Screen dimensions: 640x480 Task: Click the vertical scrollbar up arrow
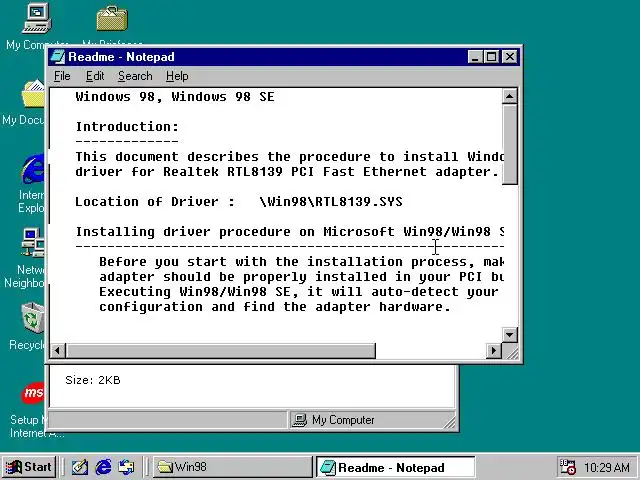point(509,96)
